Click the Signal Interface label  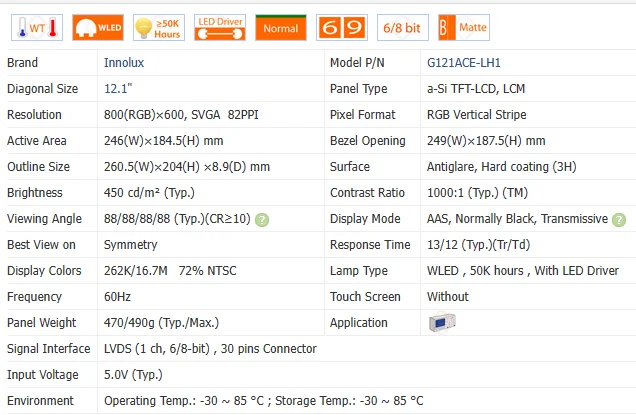click(x=48, y=349)
